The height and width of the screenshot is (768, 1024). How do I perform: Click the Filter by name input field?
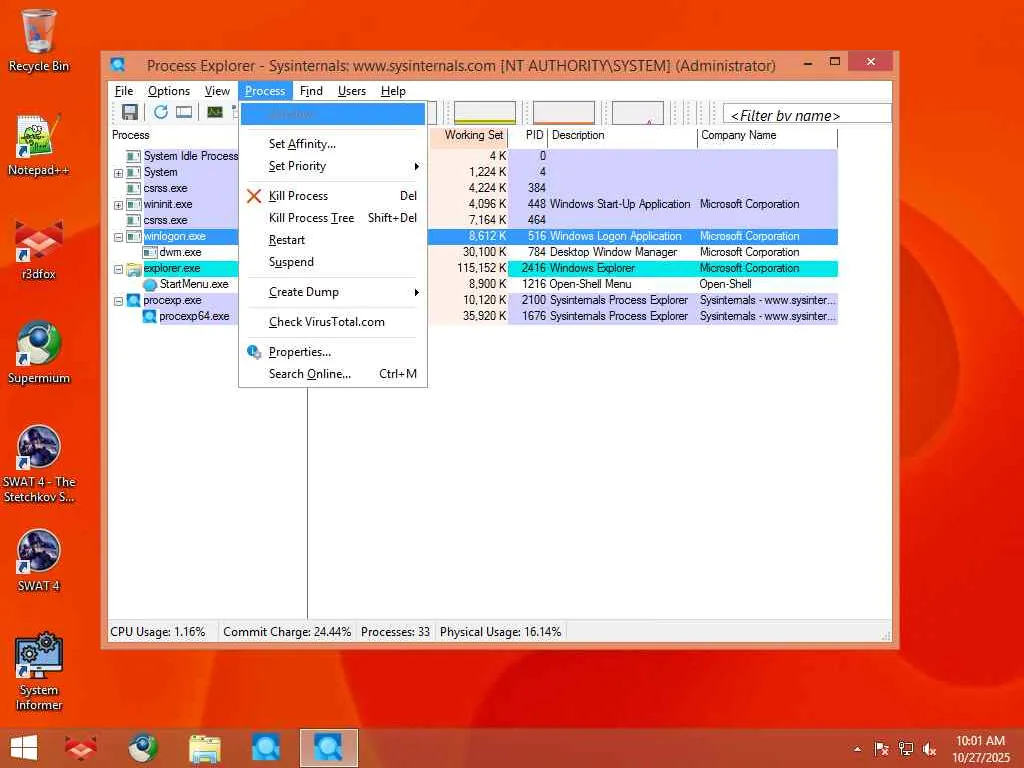(807, 114)
